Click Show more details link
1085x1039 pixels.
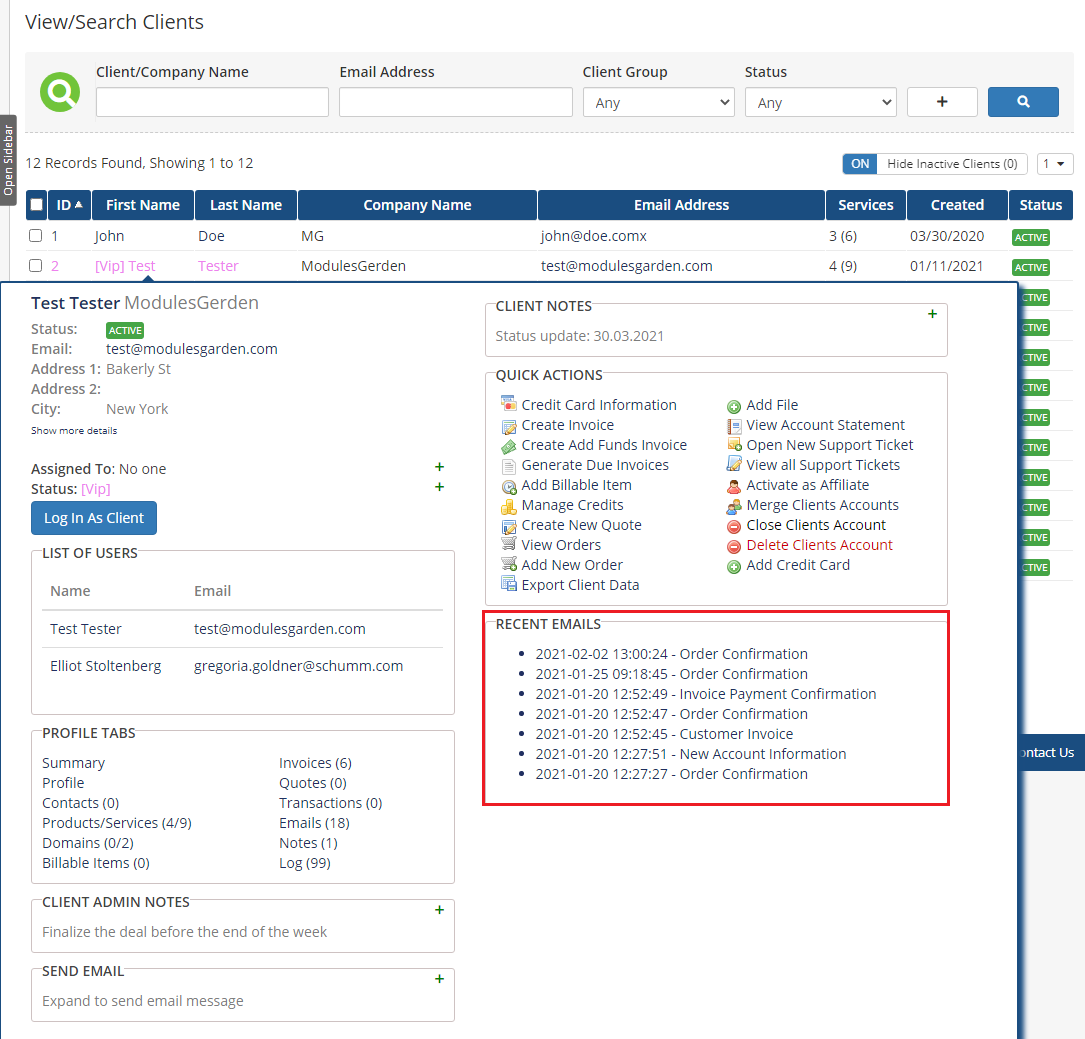[74, 430]
